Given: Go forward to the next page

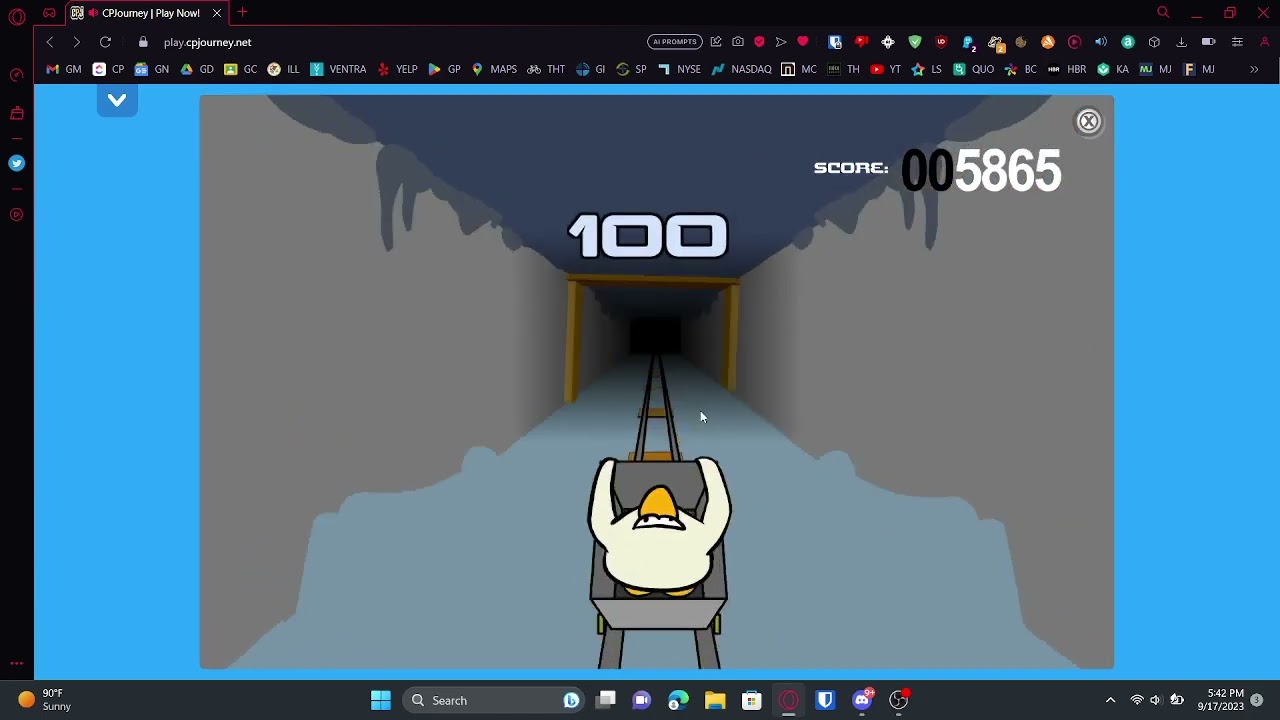Looking at the screenshot, I should (76, 42).
